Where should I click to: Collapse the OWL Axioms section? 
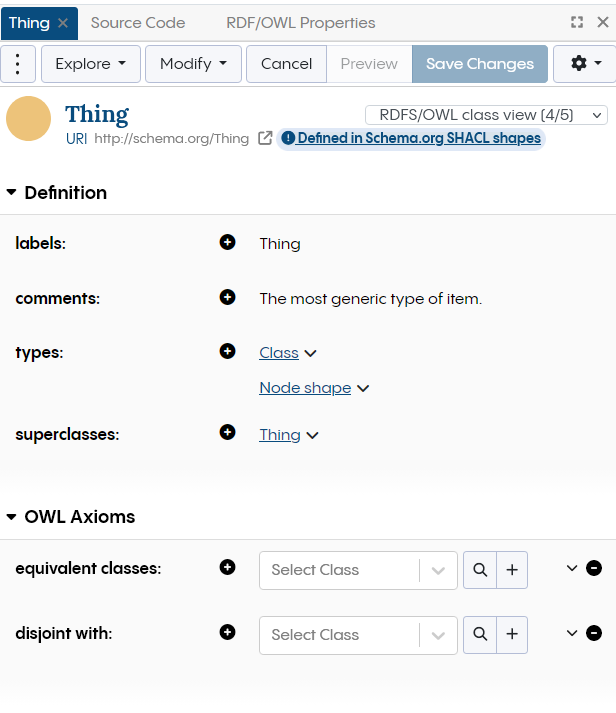coord(12,517)
